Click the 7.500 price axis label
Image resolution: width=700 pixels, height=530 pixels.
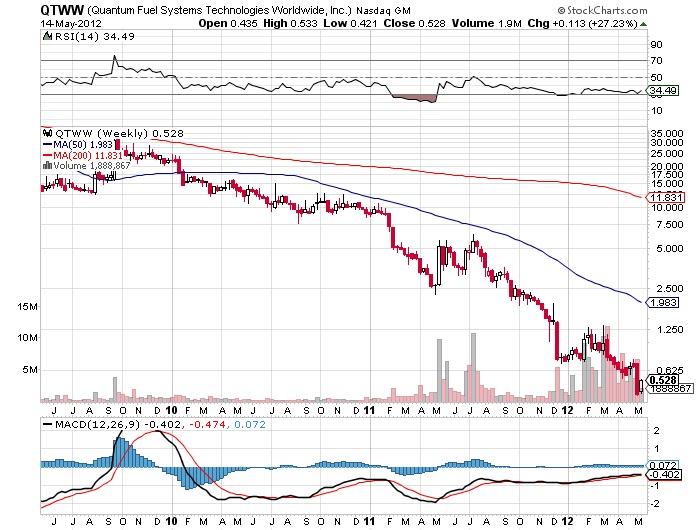pos(670,225)
